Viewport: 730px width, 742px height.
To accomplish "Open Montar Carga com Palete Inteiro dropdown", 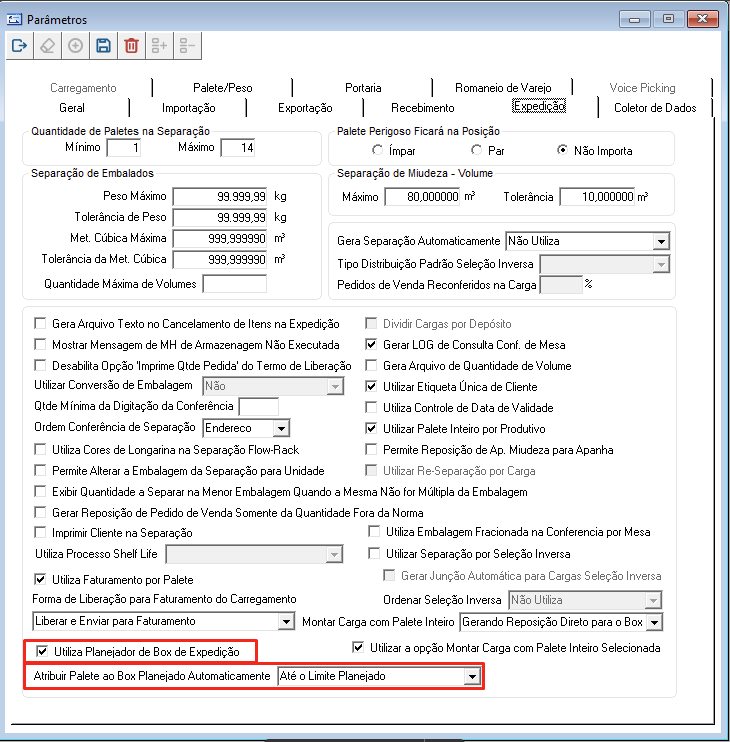I will 654,622.
